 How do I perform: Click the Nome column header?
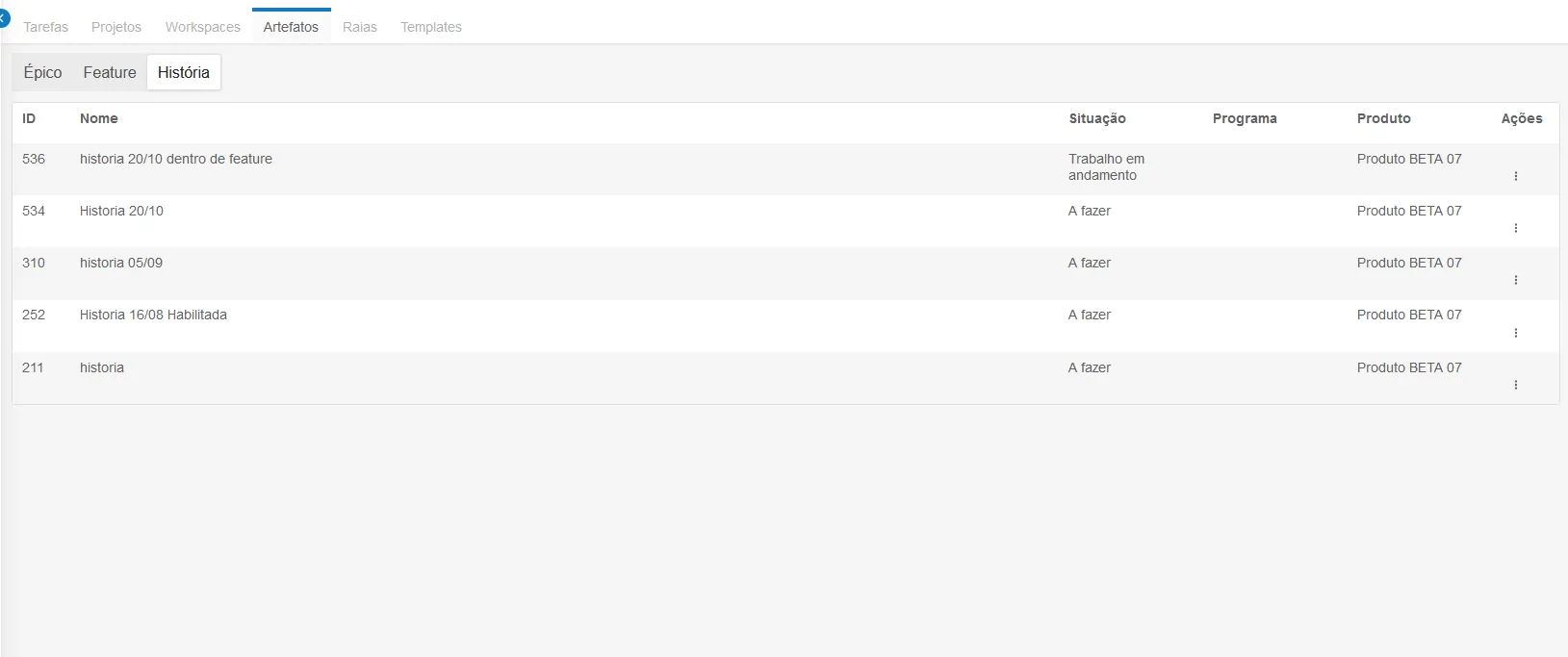99,118
